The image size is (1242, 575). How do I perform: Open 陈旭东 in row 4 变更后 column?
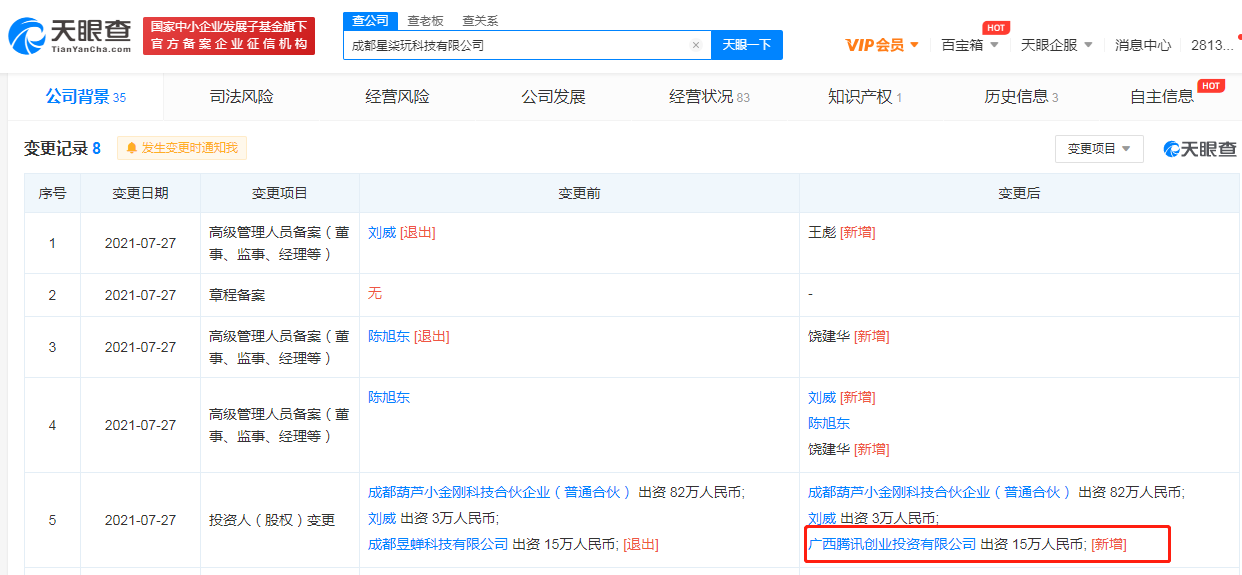click(829, 423)
